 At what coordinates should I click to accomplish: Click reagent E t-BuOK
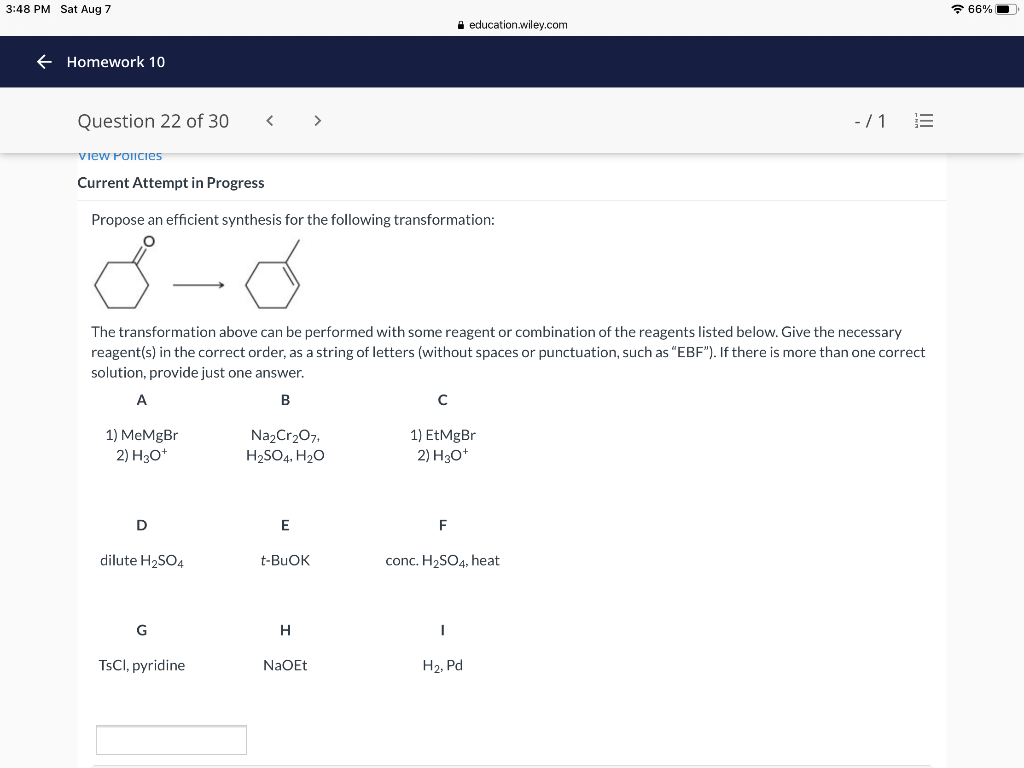[285, 560]
